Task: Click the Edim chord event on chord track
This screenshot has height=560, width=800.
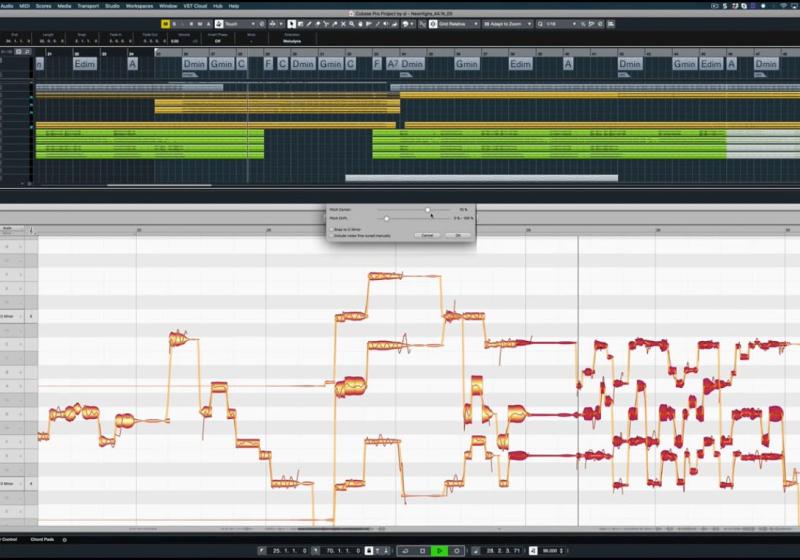Action: [85, 64]
